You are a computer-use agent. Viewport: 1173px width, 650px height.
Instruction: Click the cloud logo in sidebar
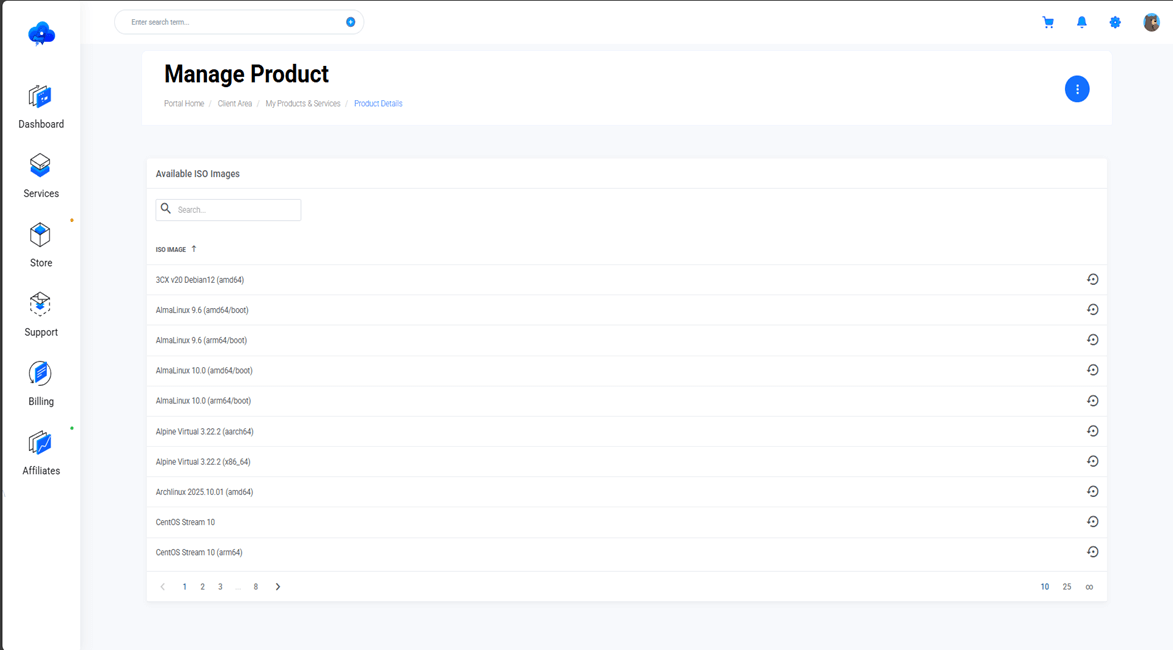pyautogui.click(x=41, y=34)
